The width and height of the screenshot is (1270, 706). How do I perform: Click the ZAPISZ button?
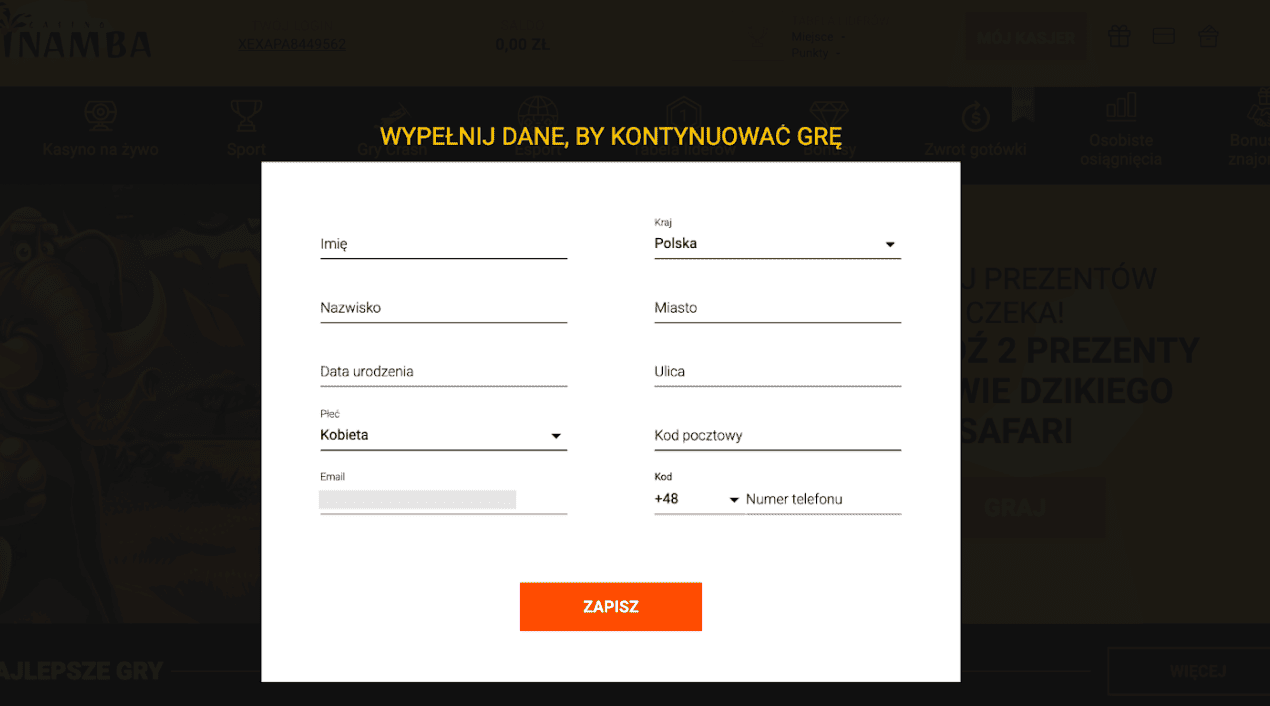pyautogui.click(x=610, y=606)
